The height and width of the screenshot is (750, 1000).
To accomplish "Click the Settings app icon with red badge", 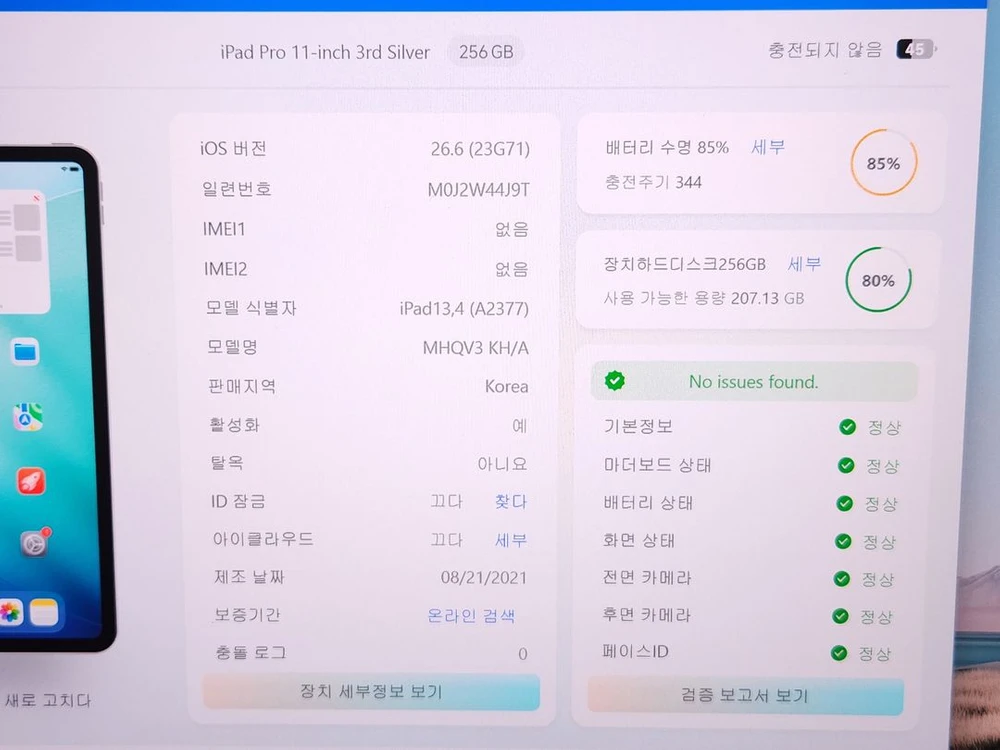I will click(x=34, y=543).
